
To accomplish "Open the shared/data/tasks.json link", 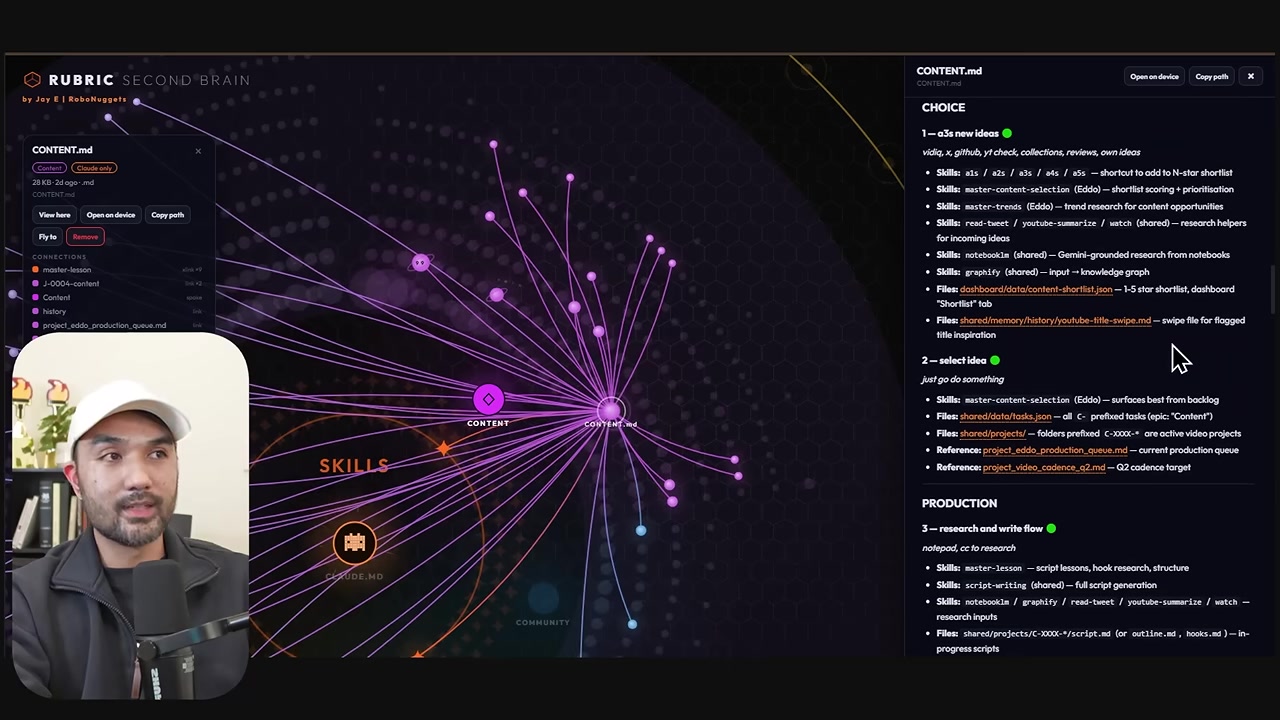I will coord(1005,416).
